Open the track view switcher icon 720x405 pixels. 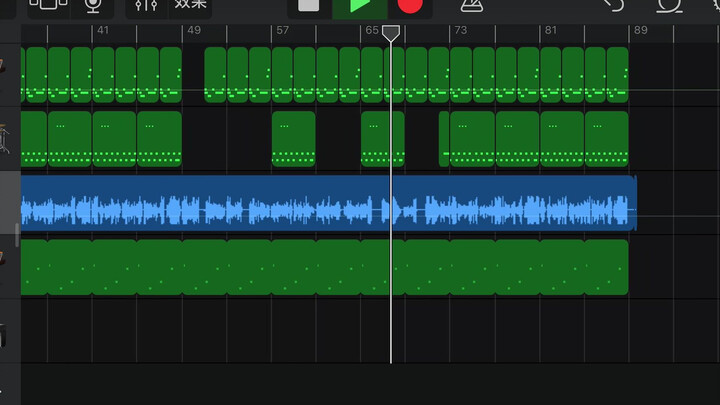(x=48, y=7)
